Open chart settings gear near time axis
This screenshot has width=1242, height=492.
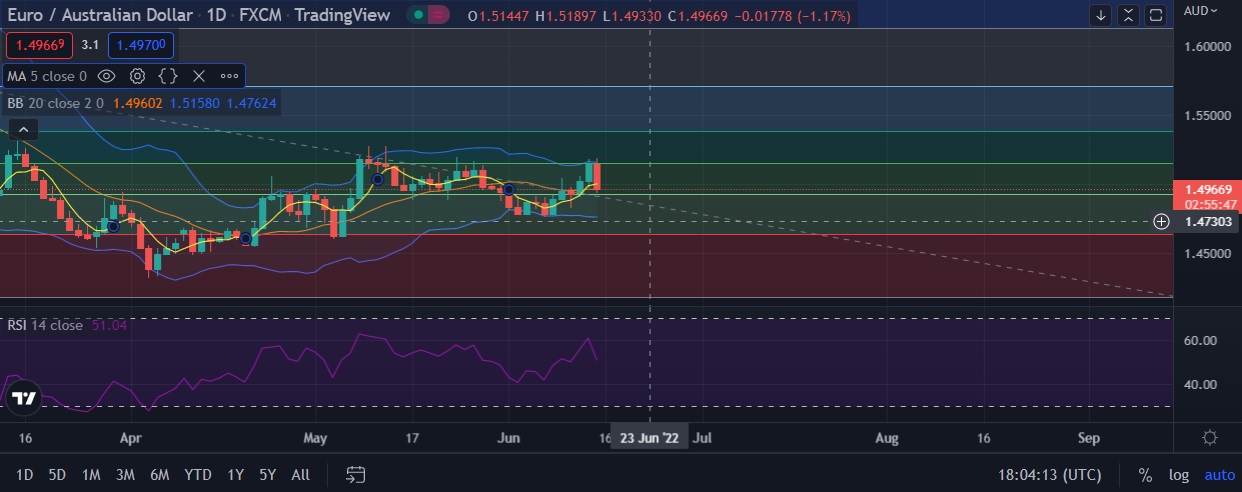tap(1210, 438)
